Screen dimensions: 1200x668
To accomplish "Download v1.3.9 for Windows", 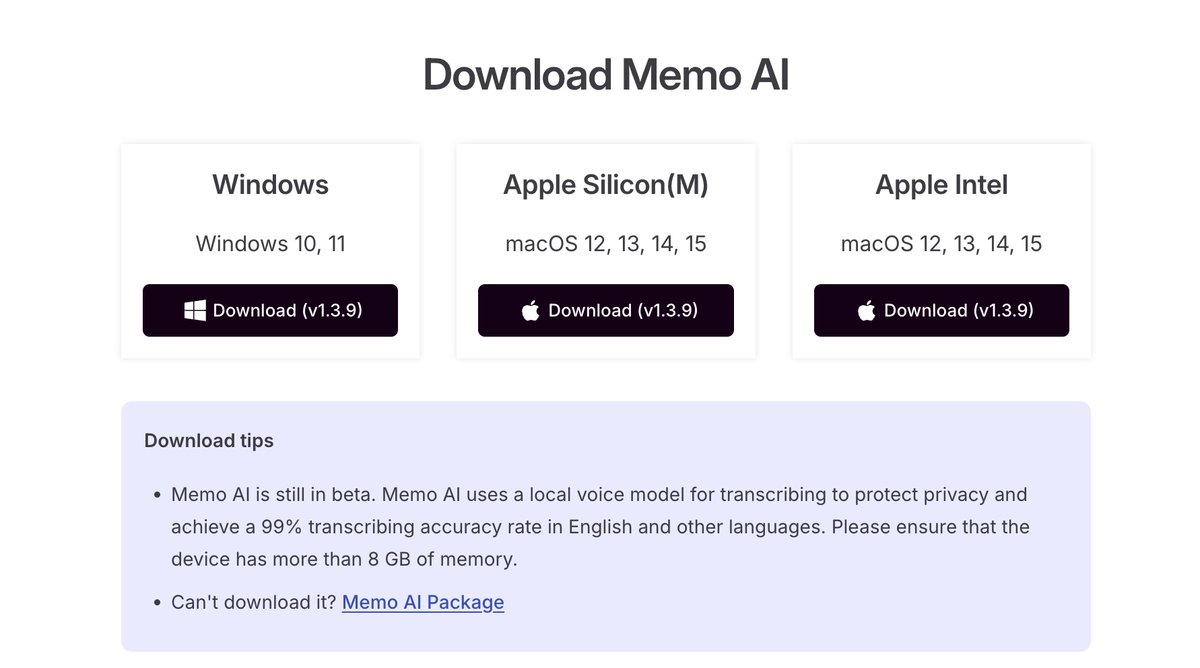I will (x=270, y=310).
